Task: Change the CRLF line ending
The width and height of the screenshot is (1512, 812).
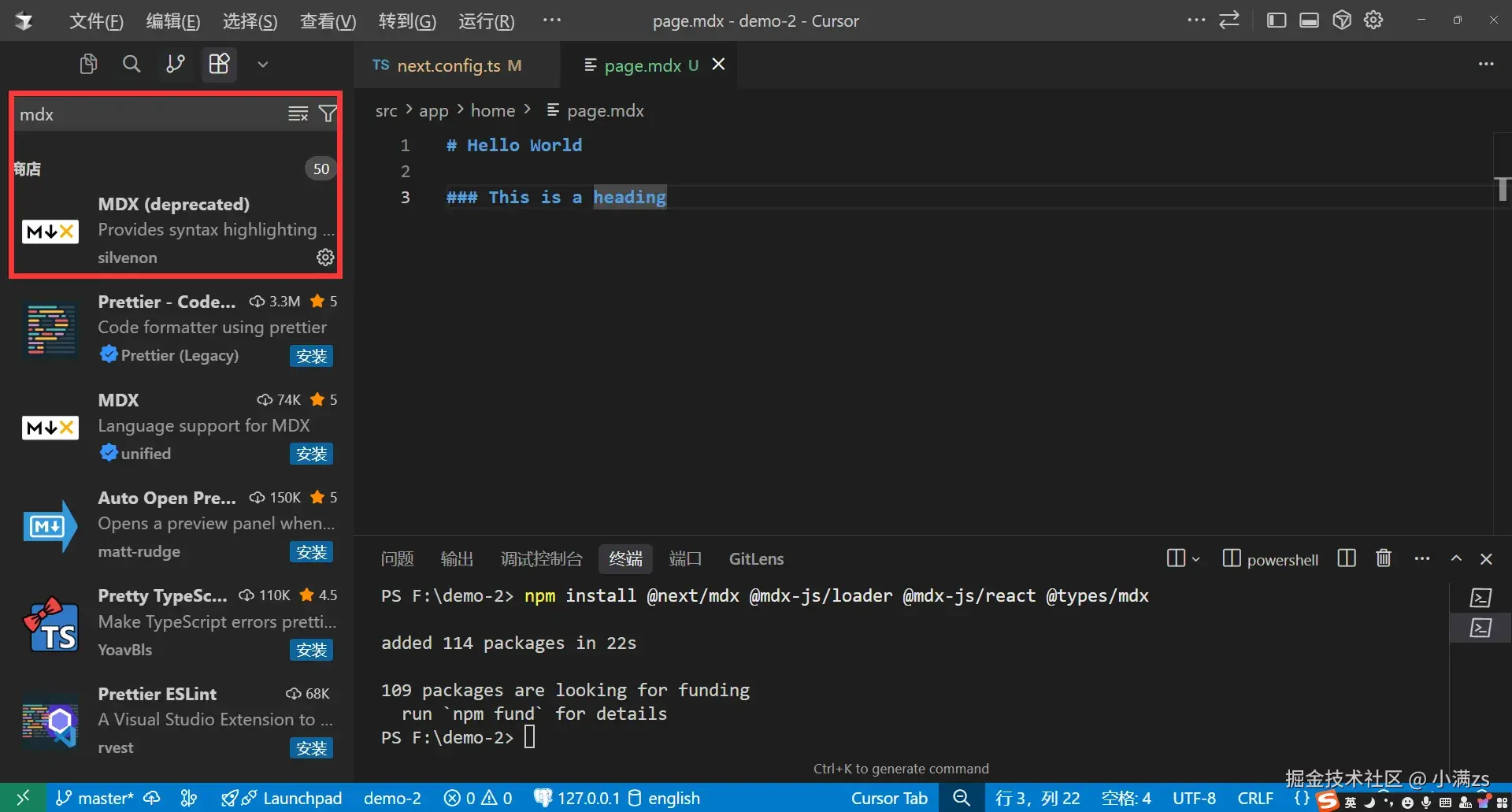Action: (x=1255, y=799)
